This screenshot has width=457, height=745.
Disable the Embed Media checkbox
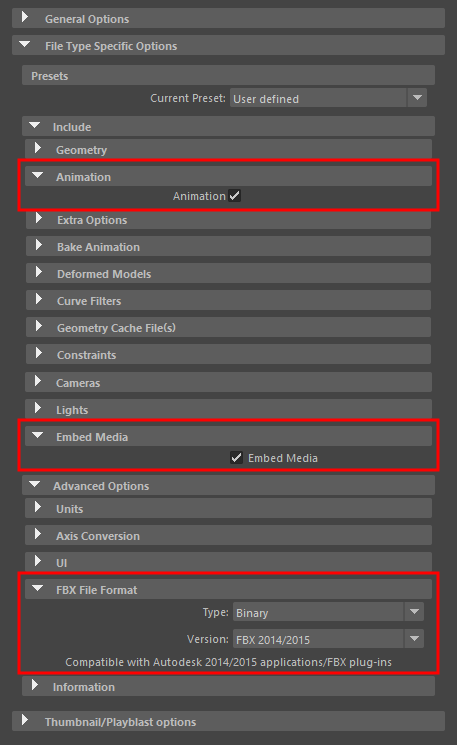point(237,458)
